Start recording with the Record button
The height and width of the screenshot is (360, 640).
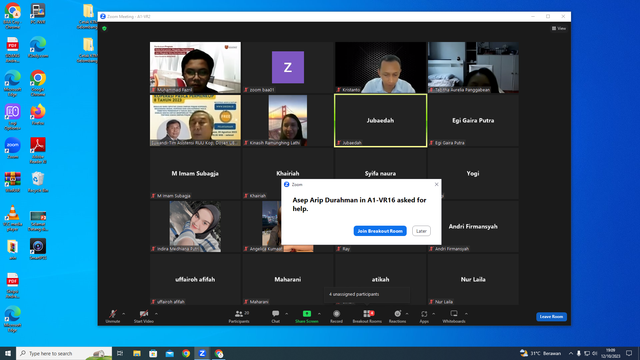pos(336,316)
